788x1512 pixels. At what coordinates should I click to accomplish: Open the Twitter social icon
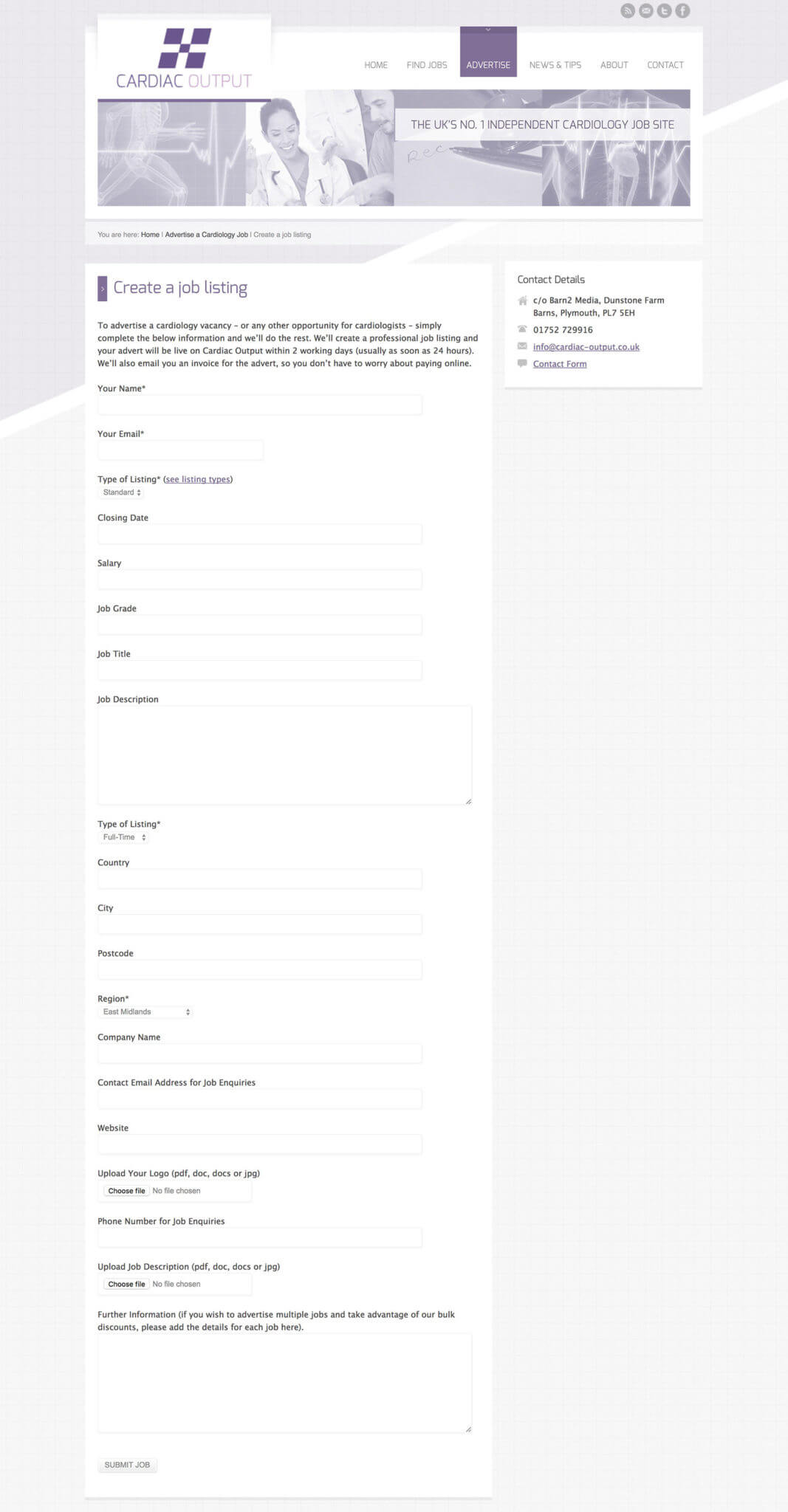tap(665, 10)
